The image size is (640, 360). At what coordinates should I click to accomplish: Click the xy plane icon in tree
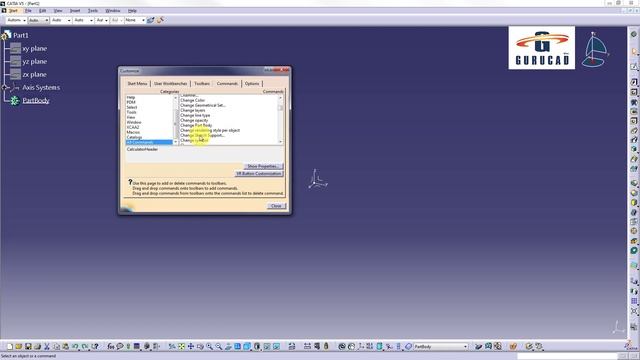point(16,48)
